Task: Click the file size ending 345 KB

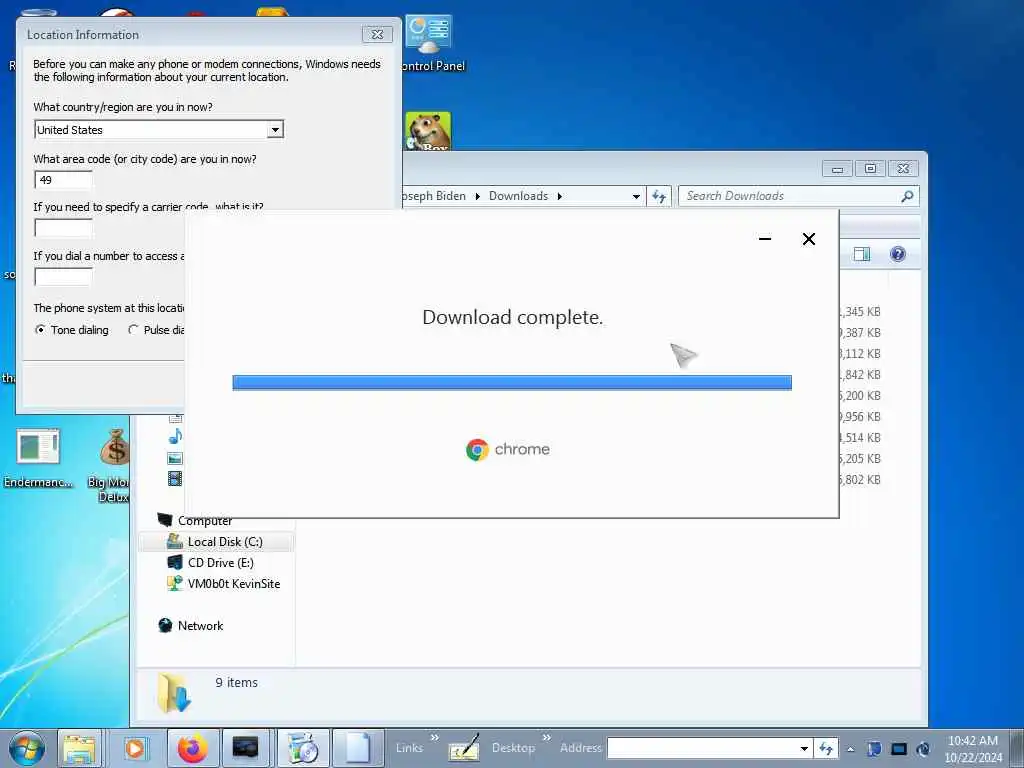Action: (860, 312)
